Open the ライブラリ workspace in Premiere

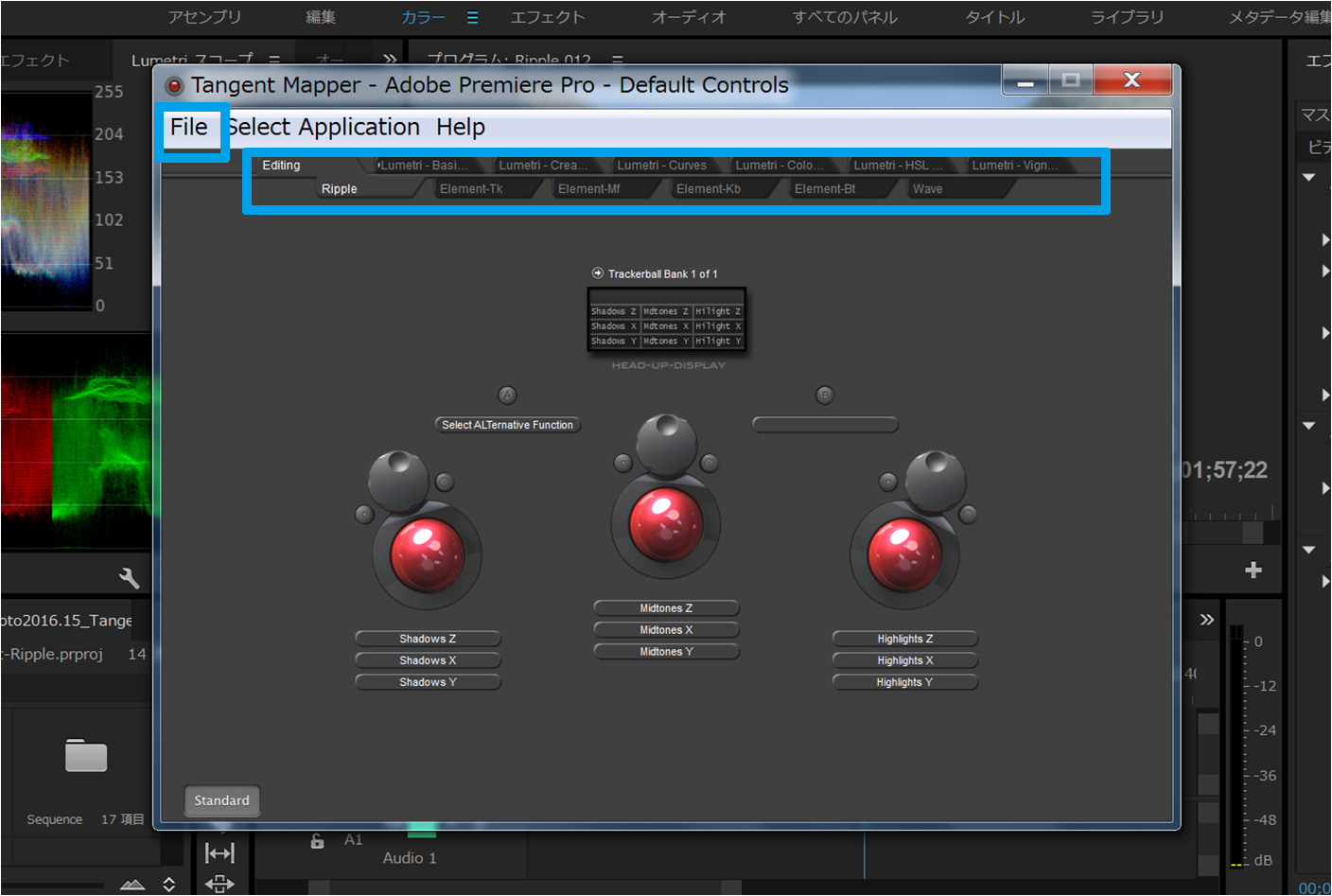pos(1127,17)
